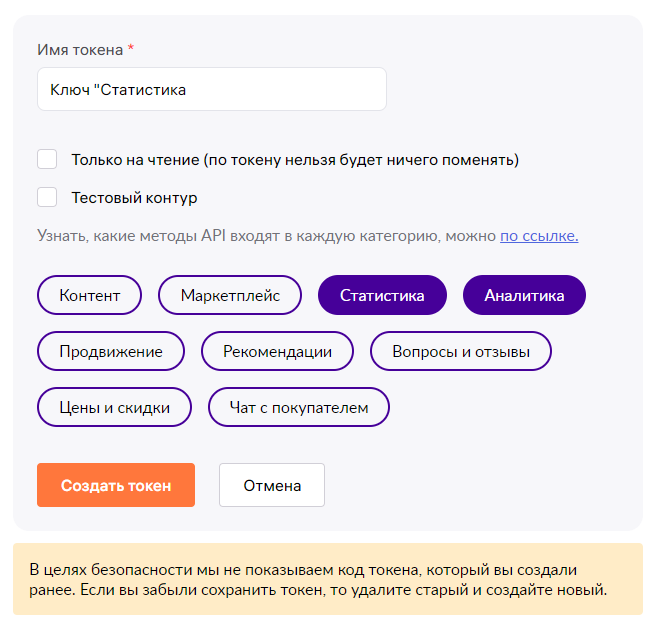Deselect the "Статистика" category chip

(382, 295)
